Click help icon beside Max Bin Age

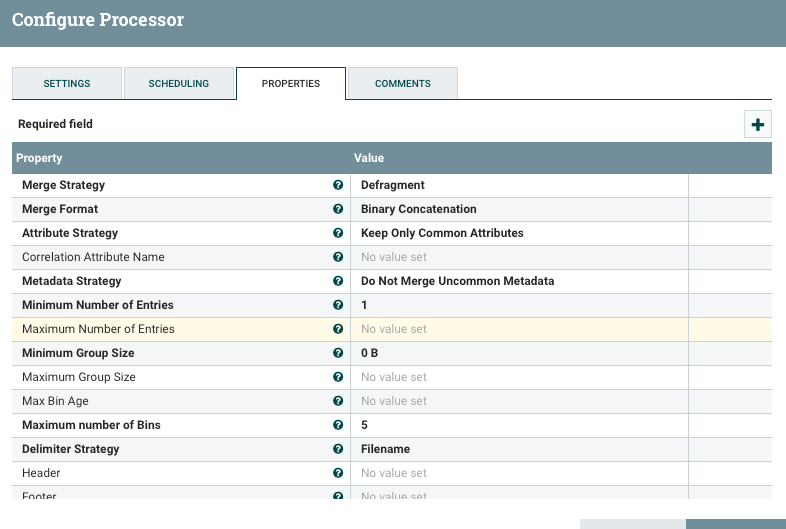click(338, 401)
